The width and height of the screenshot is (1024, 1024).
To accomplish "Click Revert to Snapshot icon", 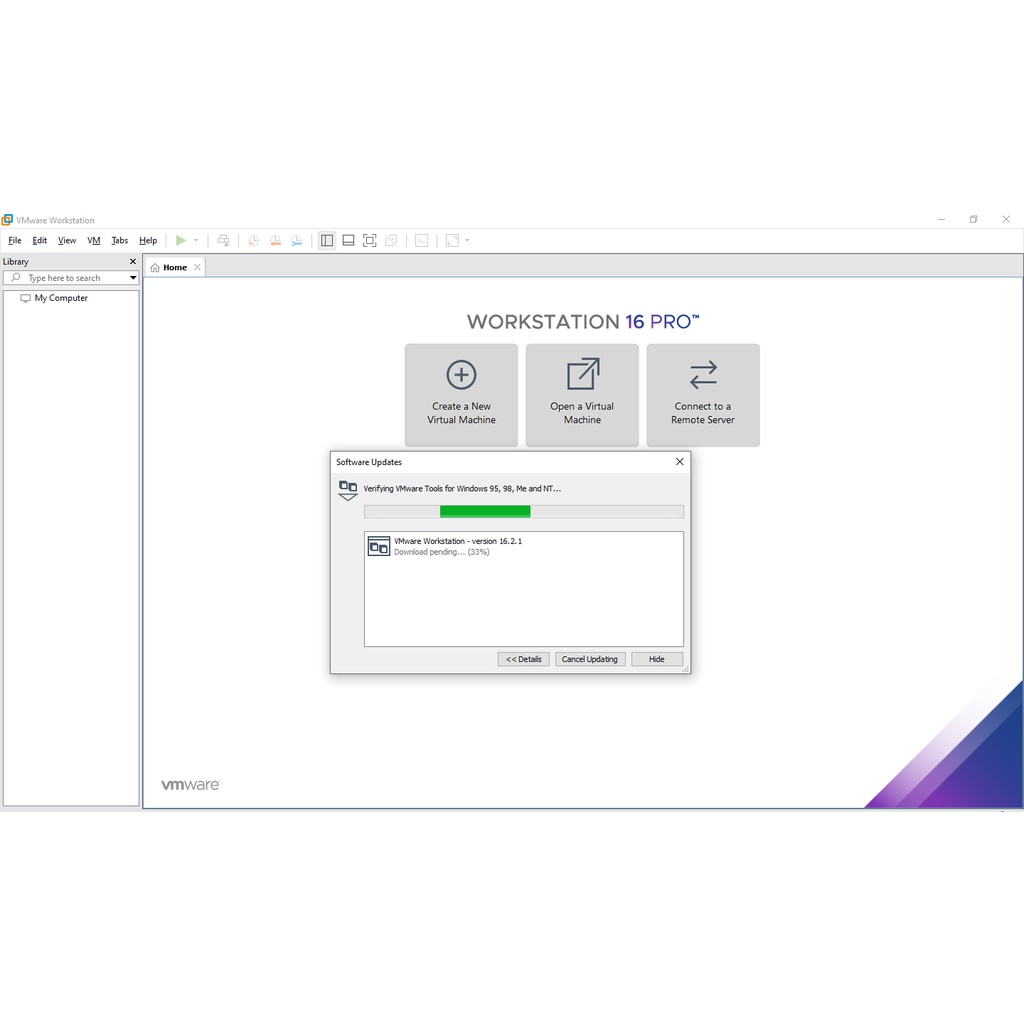I will coord(275,240).
